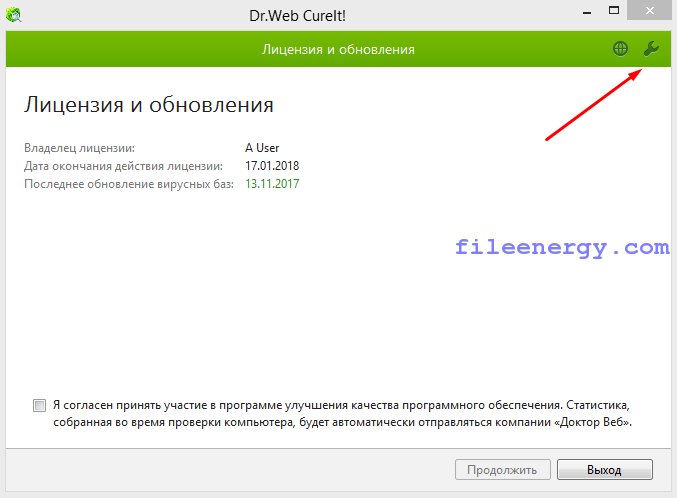Click the consent text about Доктор Веб statistics
Screen dimensions: 677x498
(342, 413)
